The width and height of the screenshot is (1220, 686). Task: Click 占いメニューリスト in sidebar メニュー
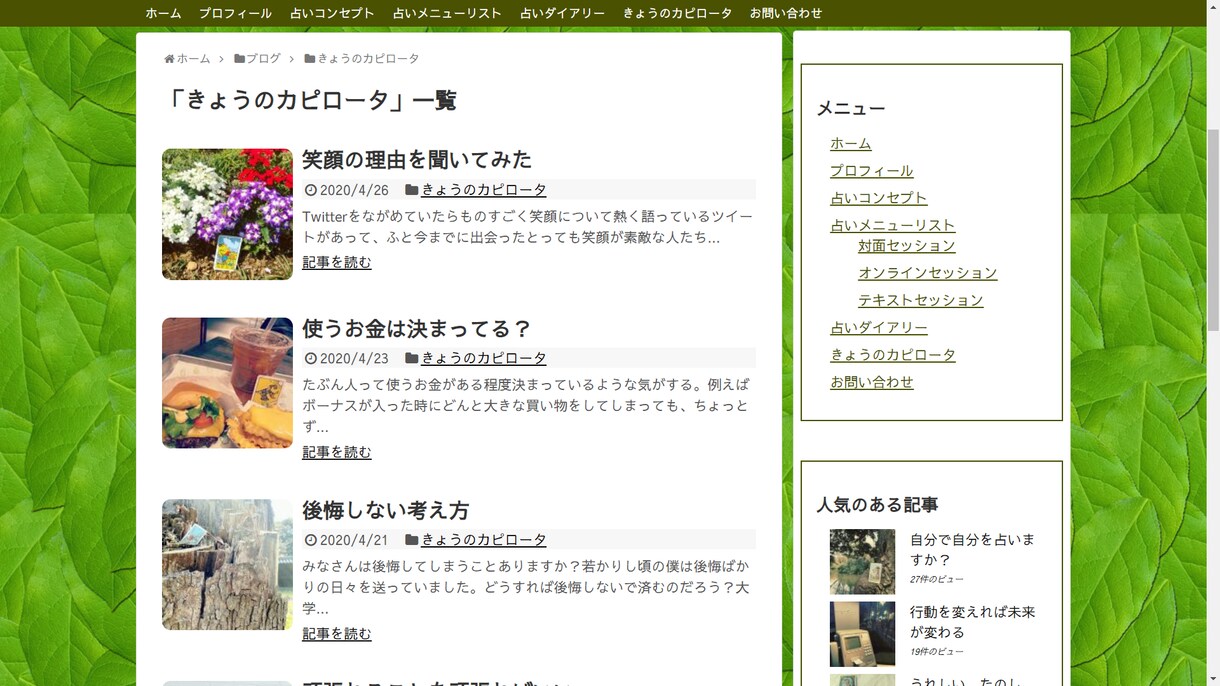[x=893, y=226]
